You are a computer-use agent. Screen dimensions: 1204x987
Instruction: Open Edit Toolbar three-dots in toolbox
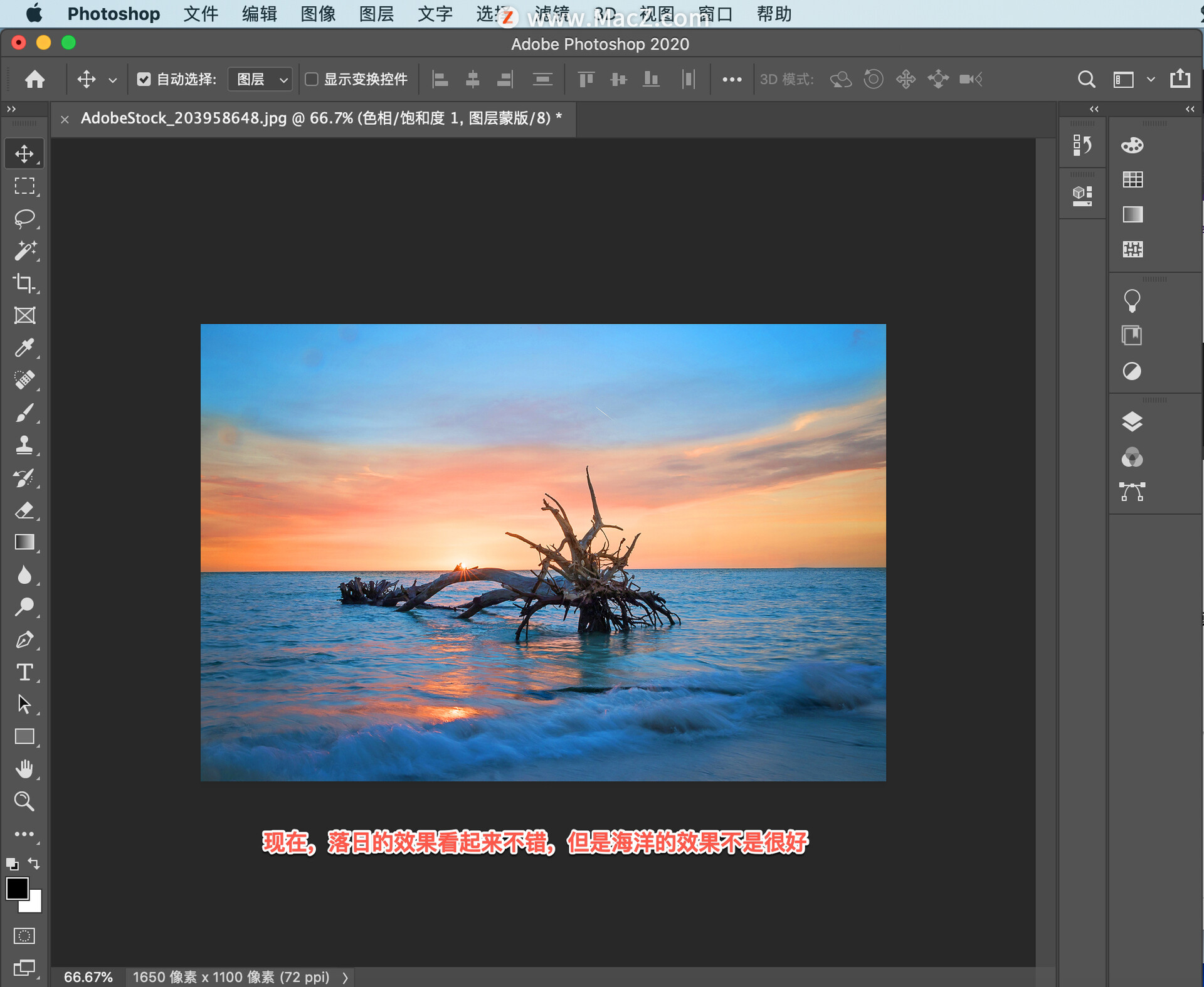[x=24, y=834]
